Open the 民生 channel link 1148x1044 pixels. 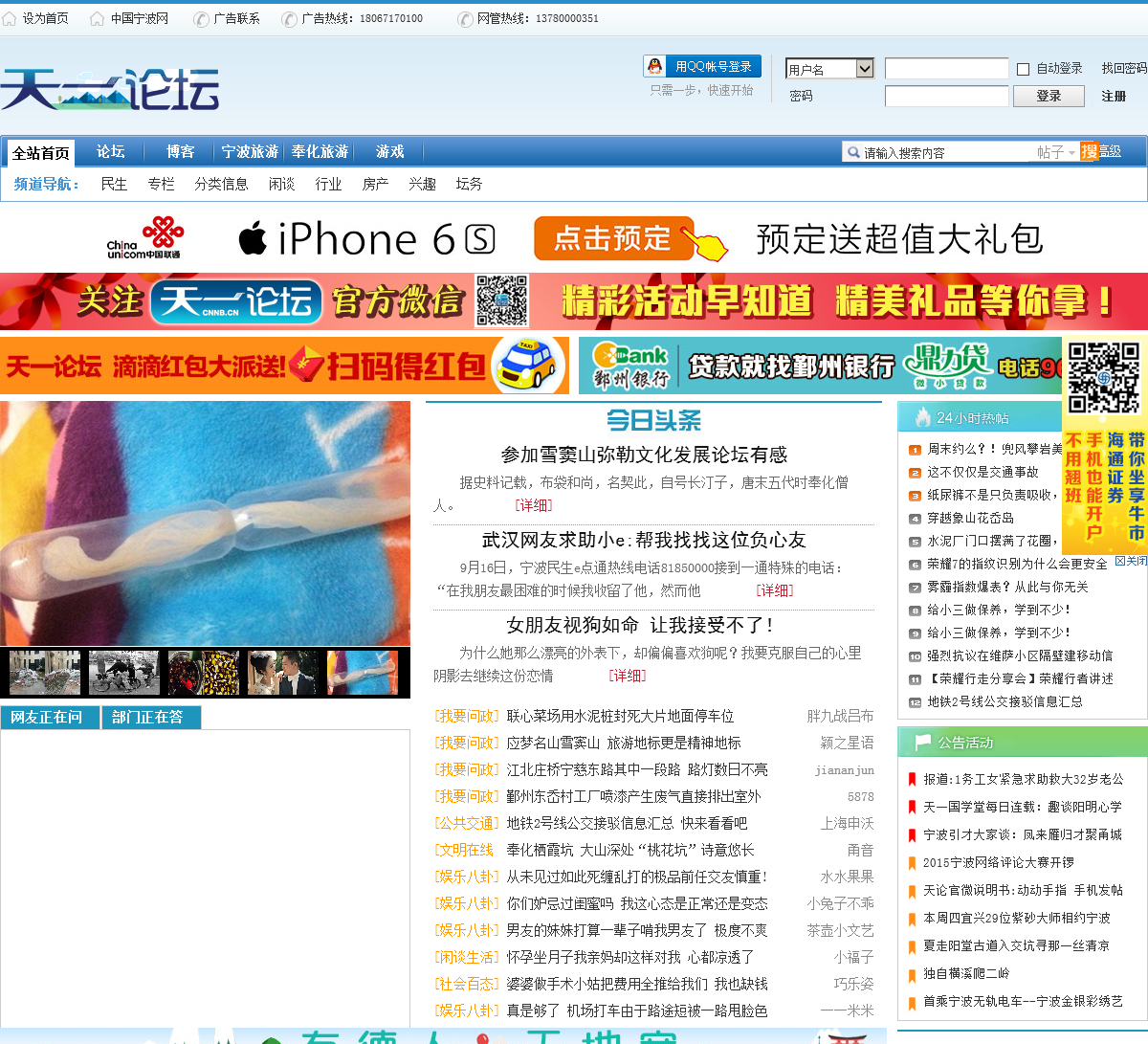tap(114, 184)
